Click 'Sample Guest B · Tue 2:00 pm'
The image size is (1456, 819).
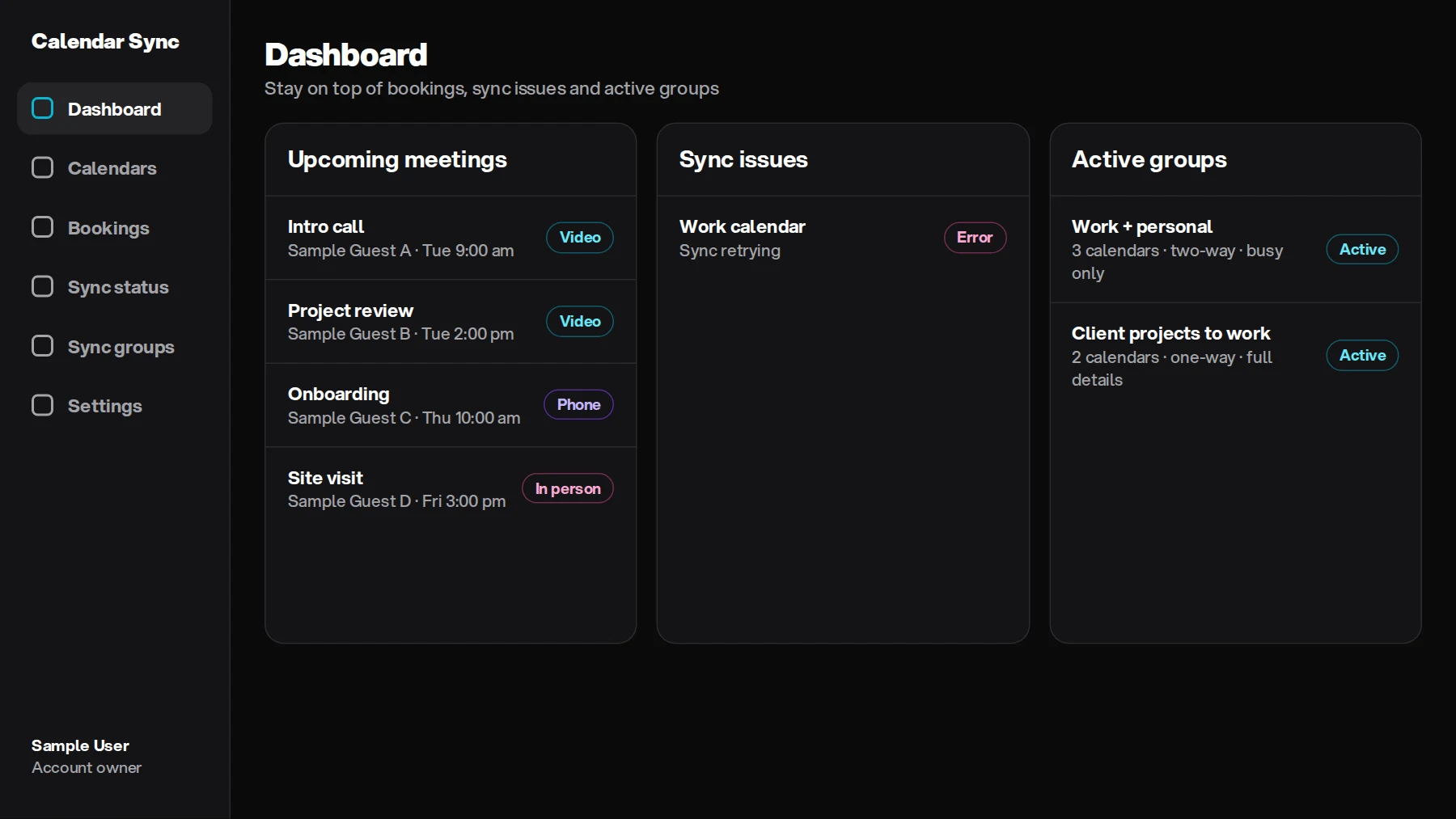point(400,334)
